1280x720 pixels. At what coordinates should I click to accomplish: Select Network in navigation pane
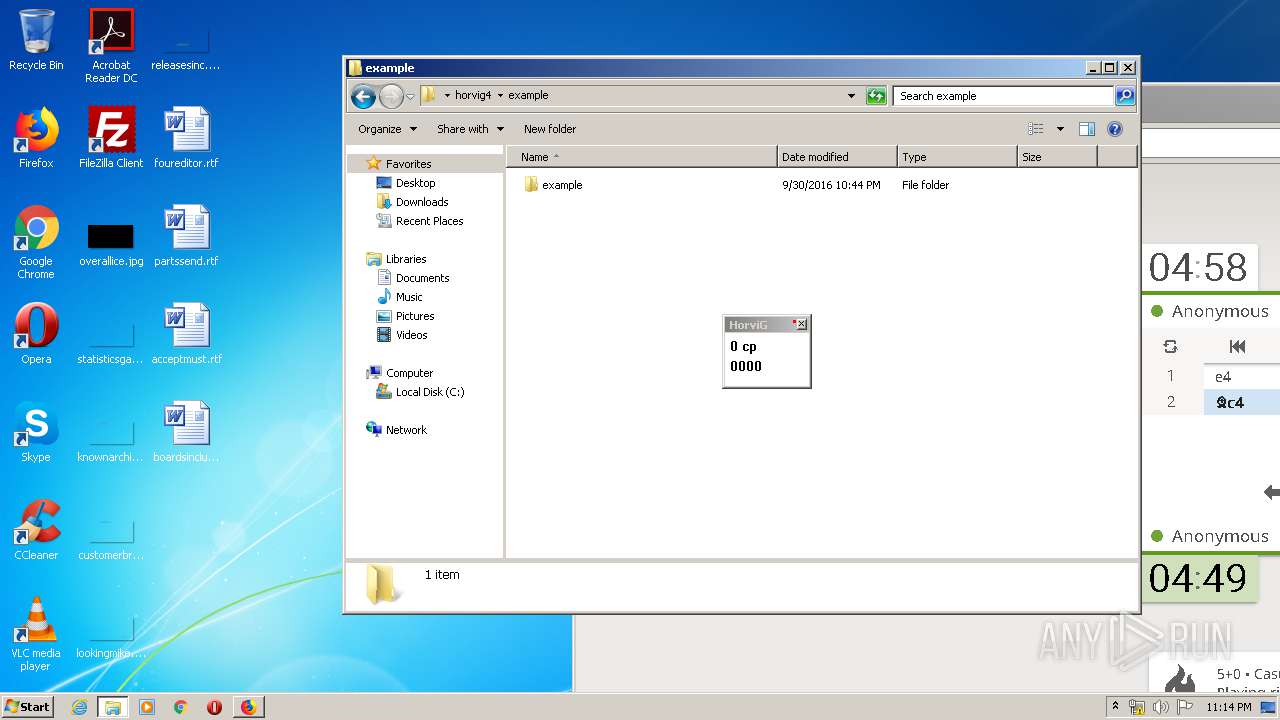point(406,430)
